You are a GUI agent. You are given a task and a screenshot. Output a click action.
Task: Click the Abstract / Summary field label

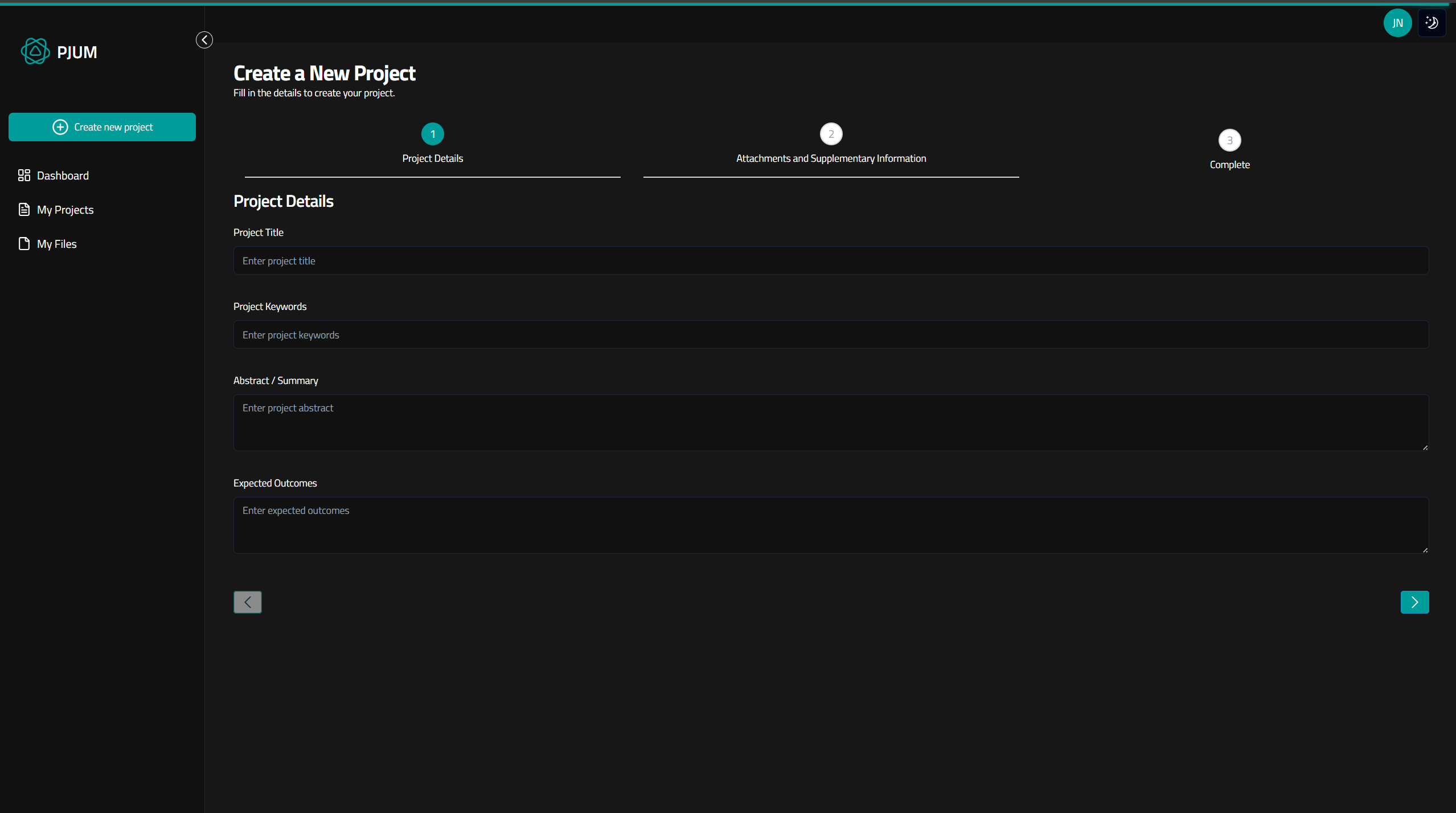[x=276, y=381]
